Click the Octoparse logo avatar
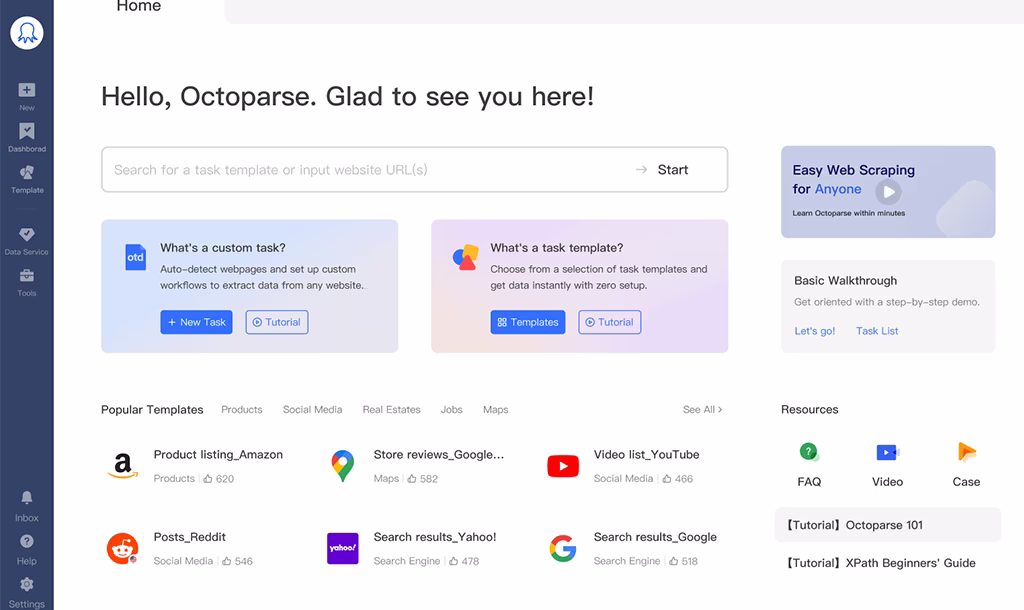Viewport: 1024px width, 610px height. coord(27,33)
